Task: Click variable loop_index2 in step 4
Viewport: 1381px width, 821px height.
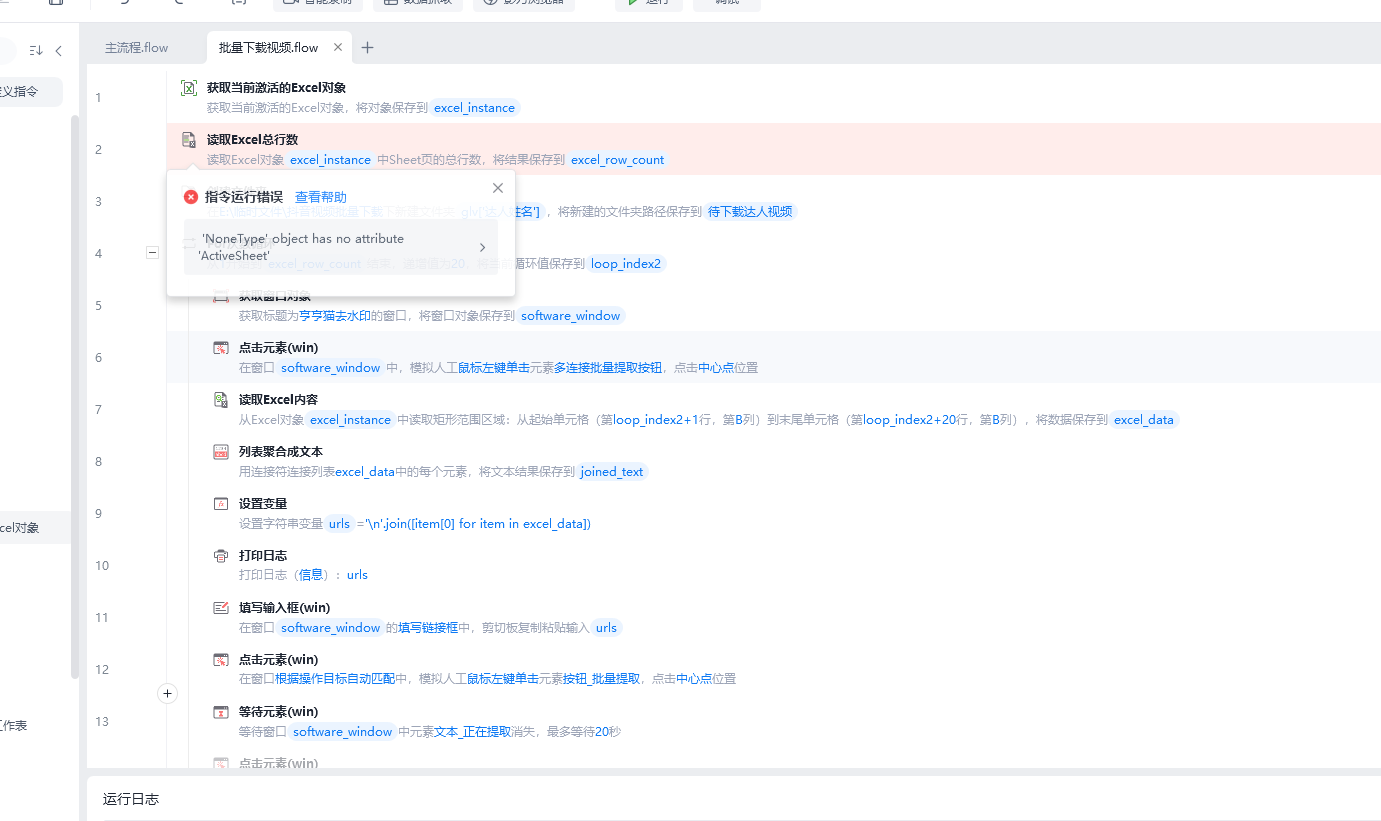Action: [x=626, y=264]
